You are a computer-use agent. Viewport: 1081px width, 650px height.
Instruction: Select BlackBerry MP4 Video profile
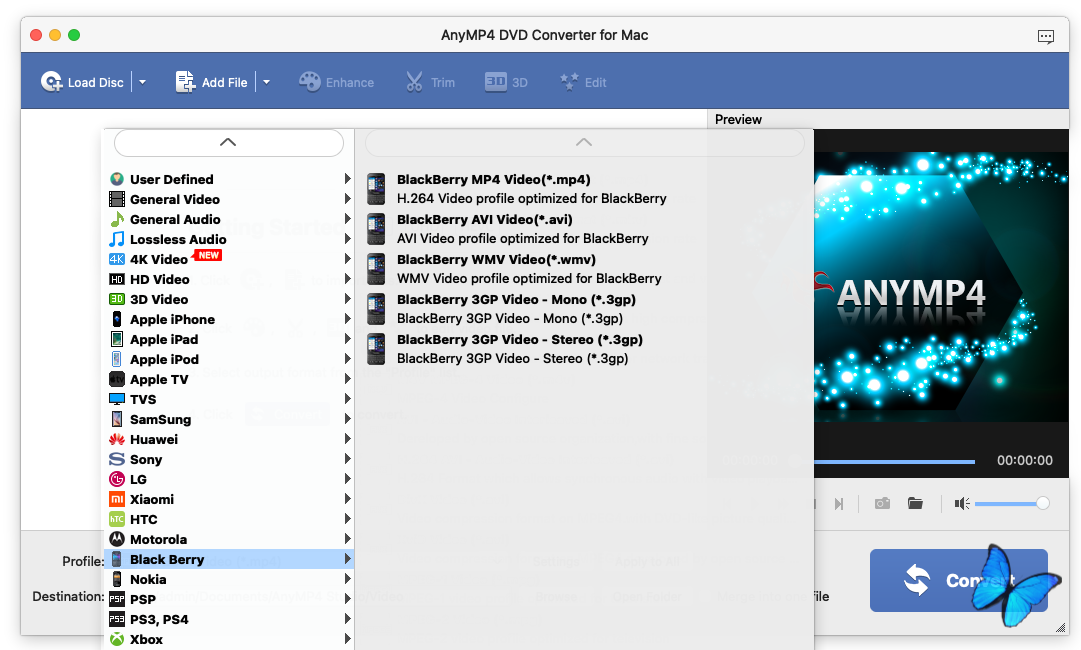[x=493, y=180]
